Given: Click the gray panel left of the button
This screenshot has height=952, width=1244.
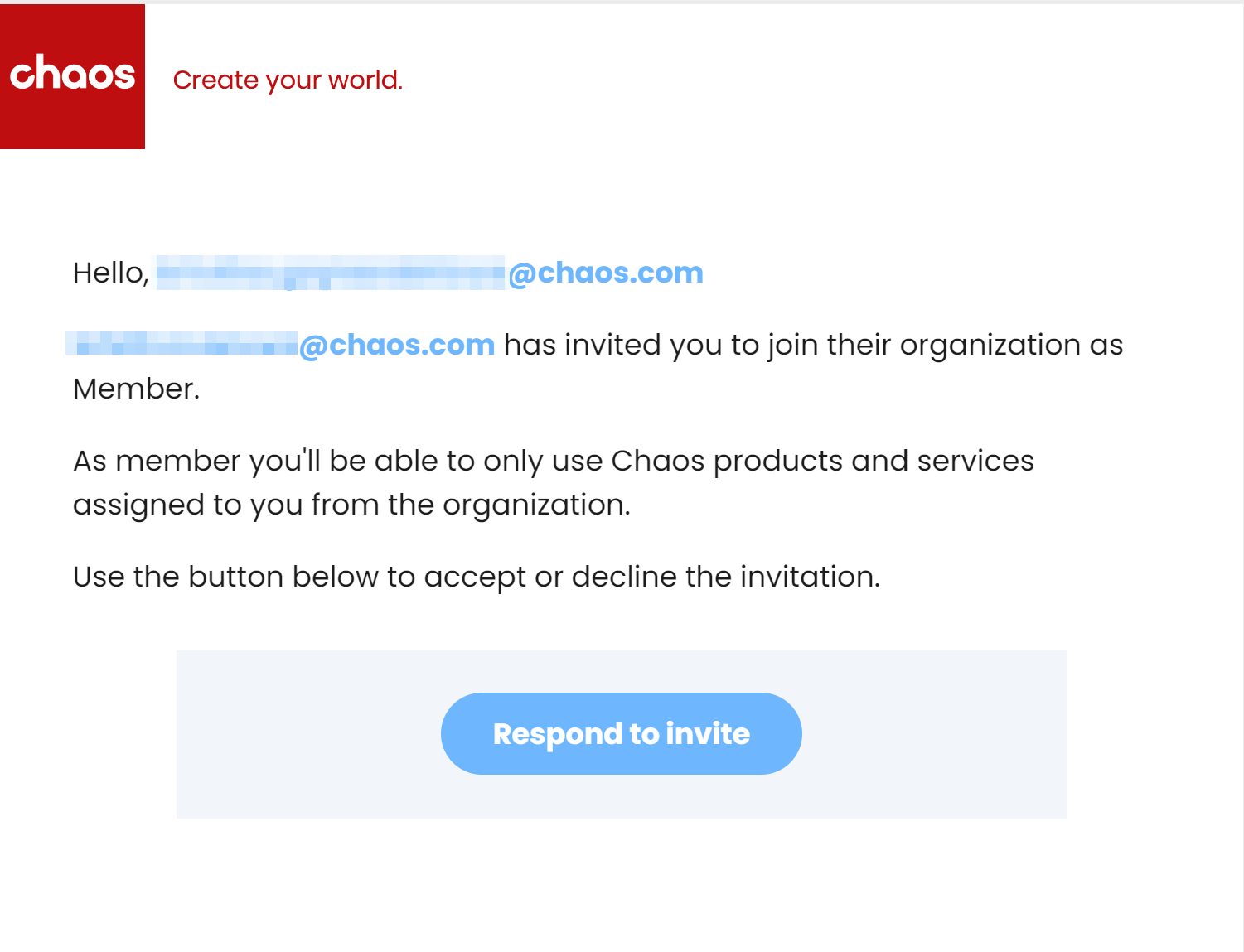Looking at the screenshot, I should [308, 734].
